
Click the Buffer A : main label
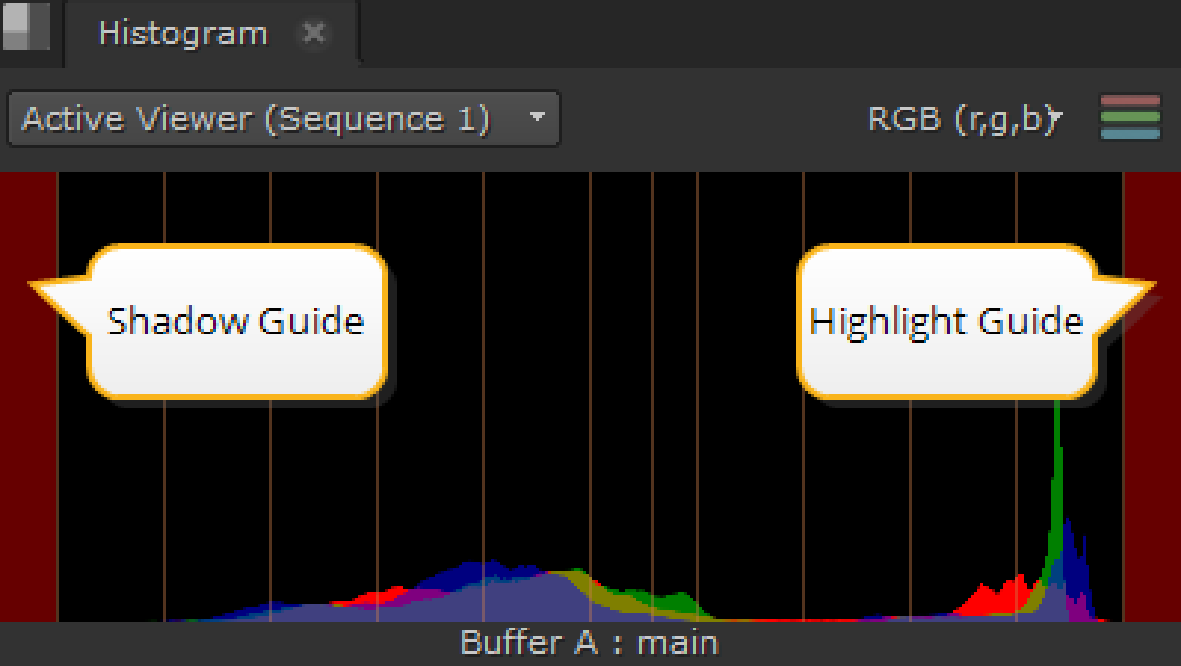pos(589,642)
